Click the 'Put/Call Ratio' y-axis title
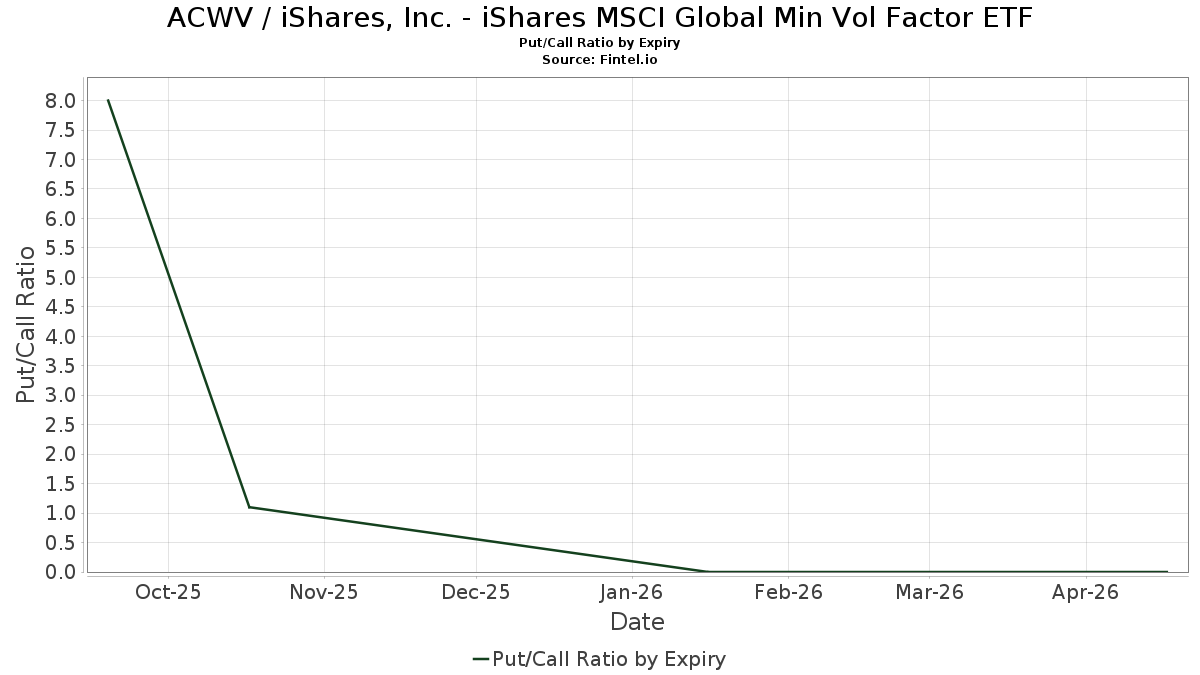The height and width of the screenshot is (675, 1200). click(25, 325)
